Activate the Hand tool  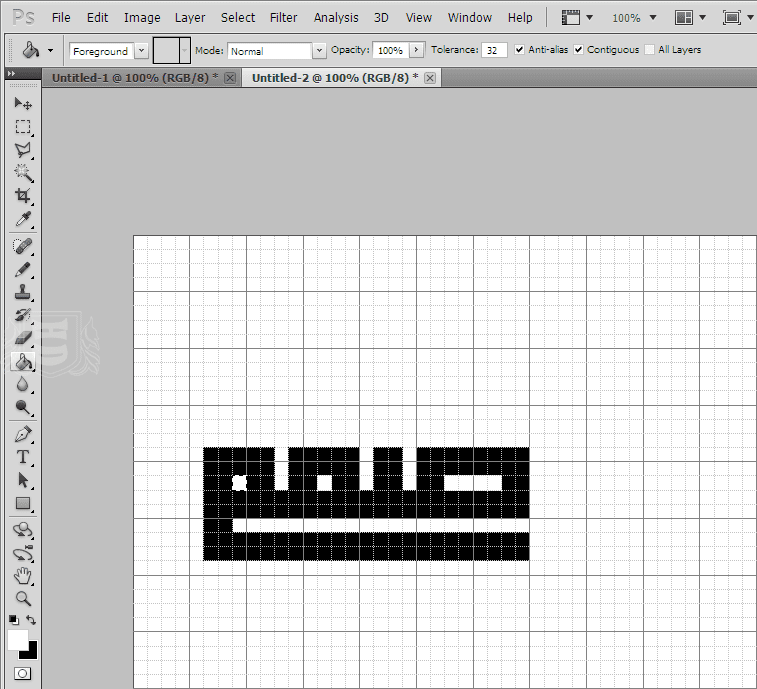click(x=22, y=575)
